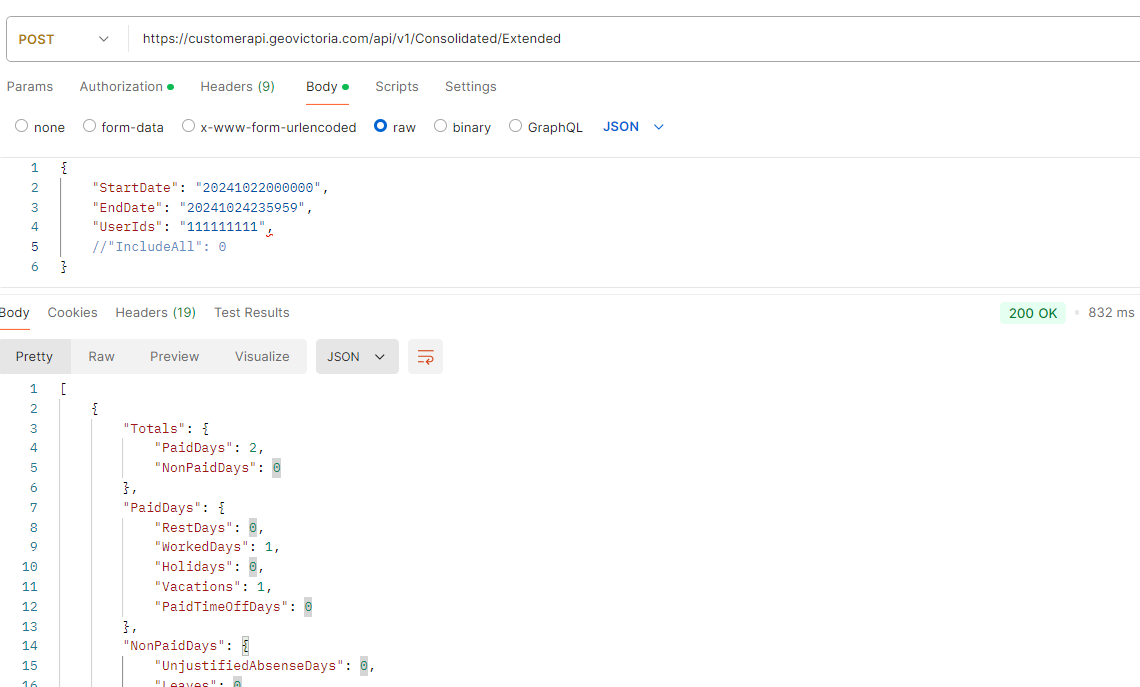This screenshot has height=687, width=1140.
Task: Switch response view to Preview
Action: 174,357
